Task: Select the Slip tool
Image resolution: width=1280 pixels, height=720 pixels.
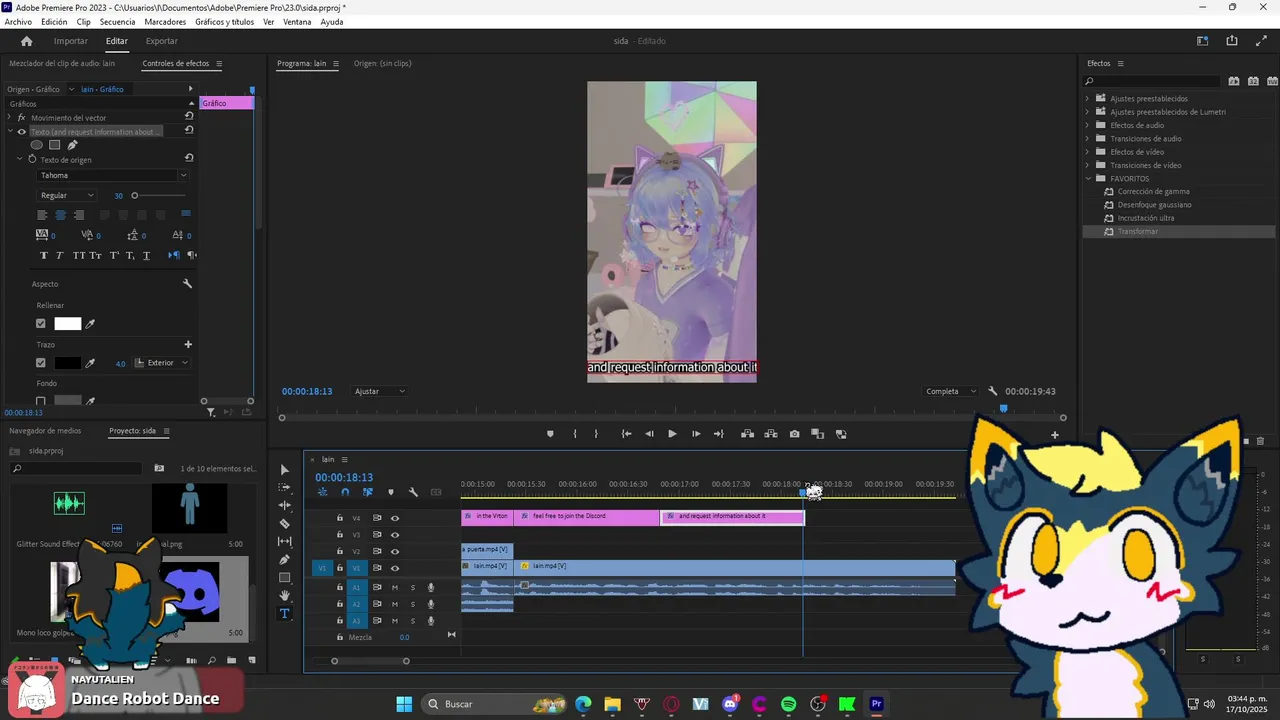Action: coord(284,542)
